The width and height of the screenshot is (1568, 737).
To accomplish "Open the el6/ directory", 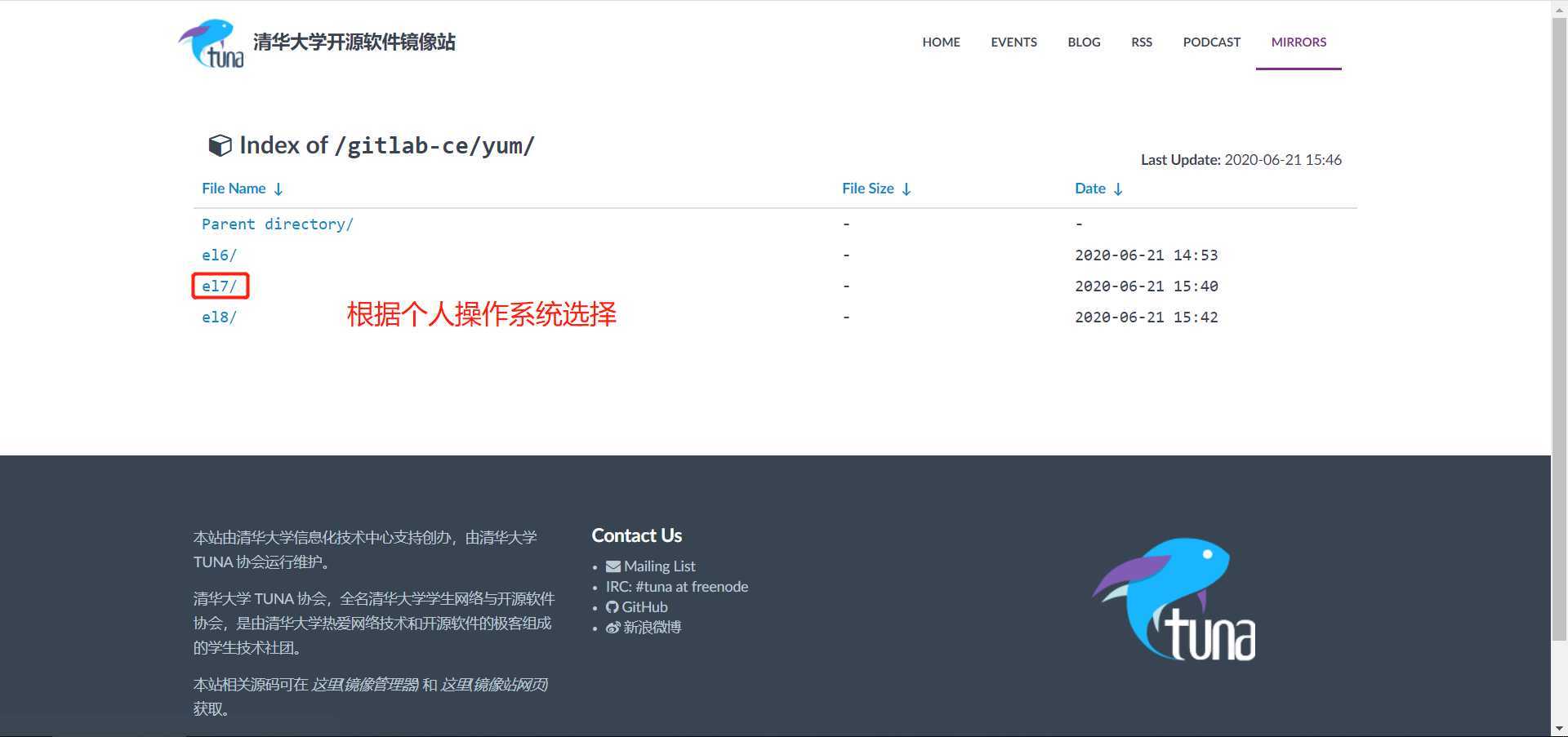I will [219, 255].
